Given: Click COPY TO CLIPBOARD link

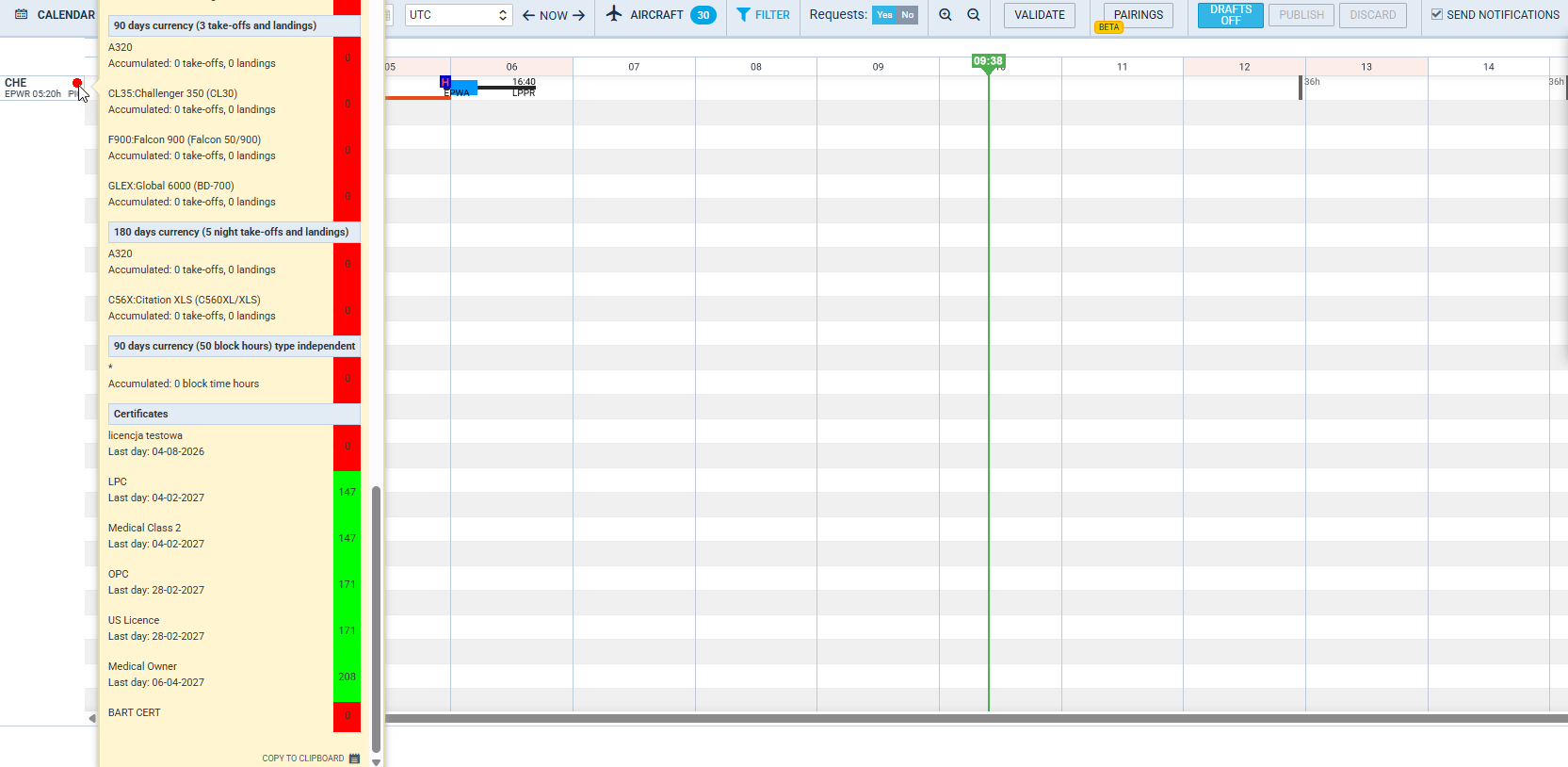Looking at the screenshot, I should click(303, 758).
